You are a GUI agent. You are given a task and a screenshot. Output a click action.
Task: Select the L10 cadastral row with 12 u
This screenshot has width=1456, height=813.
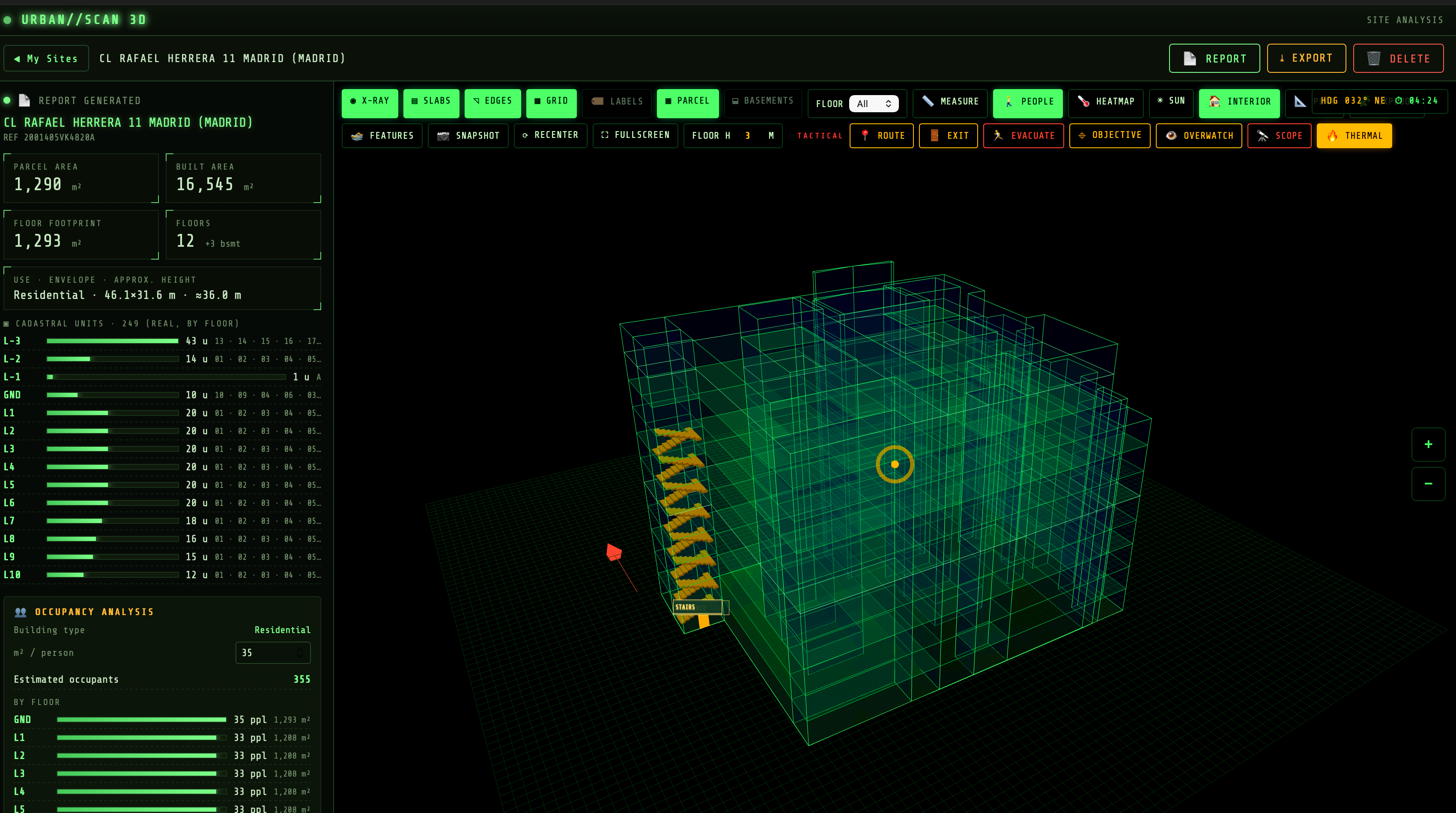tap(162, 575)
